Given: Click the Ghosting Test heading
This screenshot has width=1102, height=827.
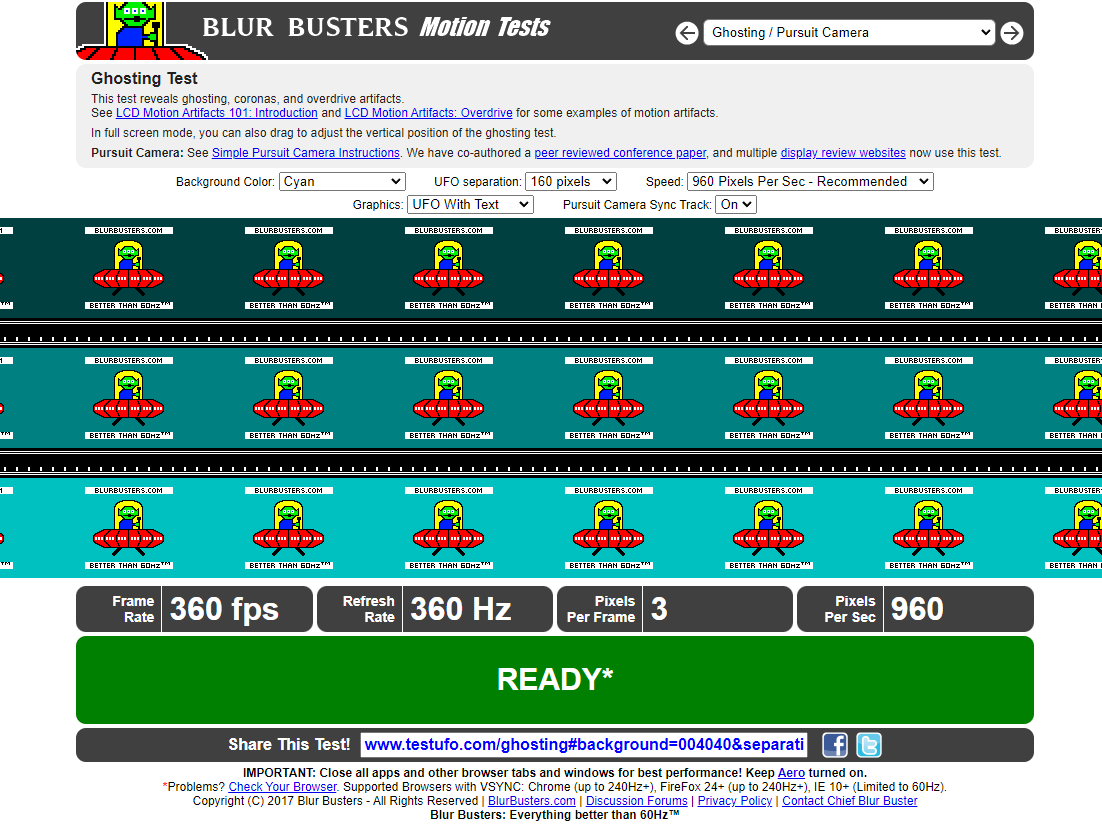Looking at the screenshot, I should pyautogui.click(x=144, y=79).
